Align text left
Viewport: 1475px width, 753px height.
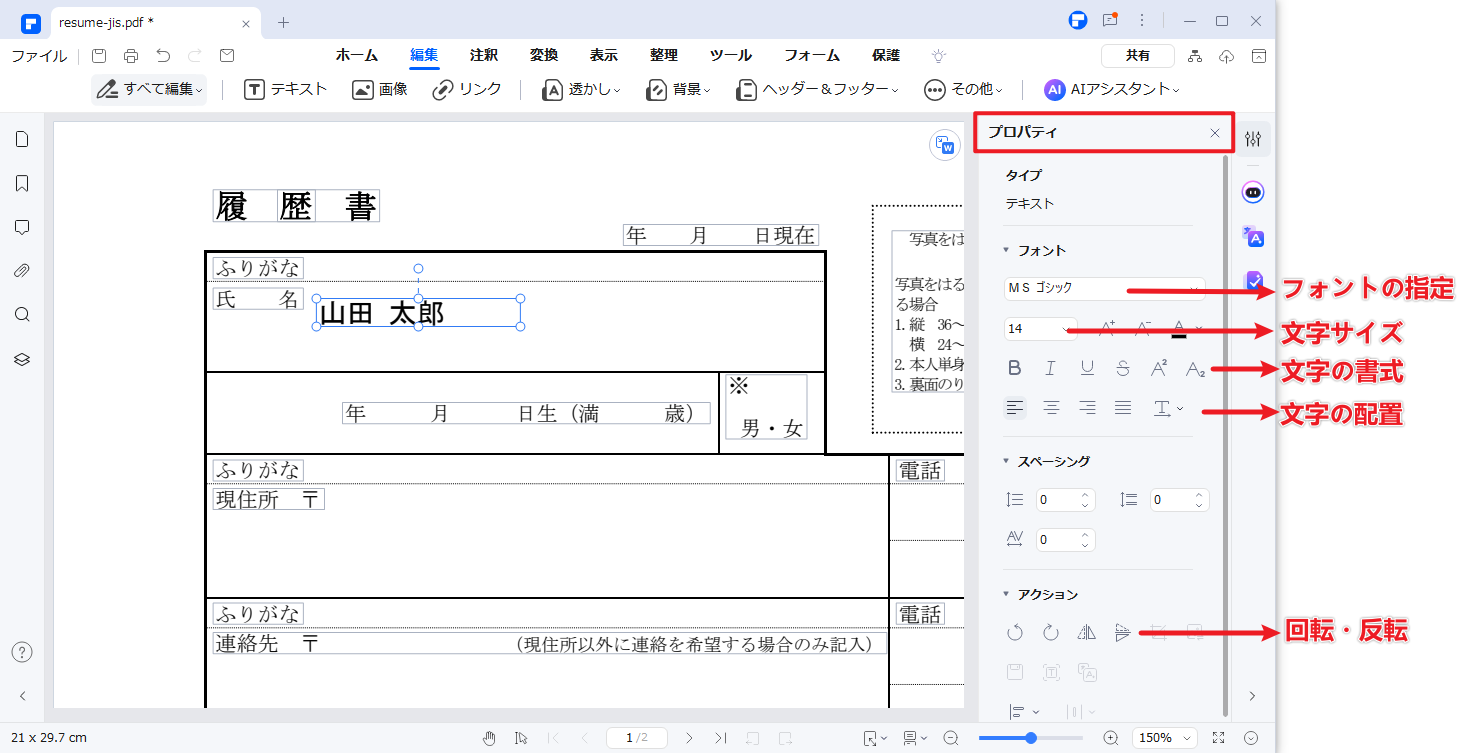point(1015,408)
